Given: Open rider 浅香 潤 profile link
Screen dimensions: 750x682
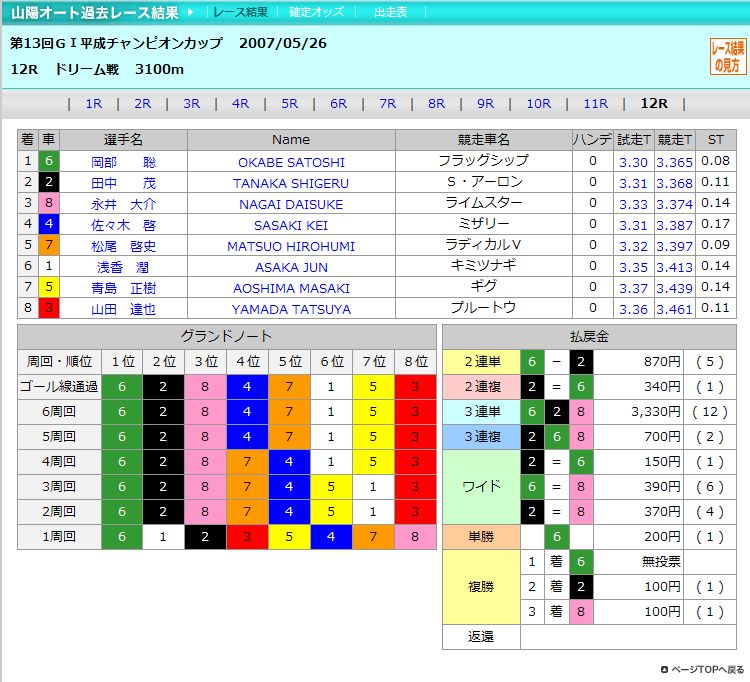Looking at the screenshot, I should pos(123,268).
